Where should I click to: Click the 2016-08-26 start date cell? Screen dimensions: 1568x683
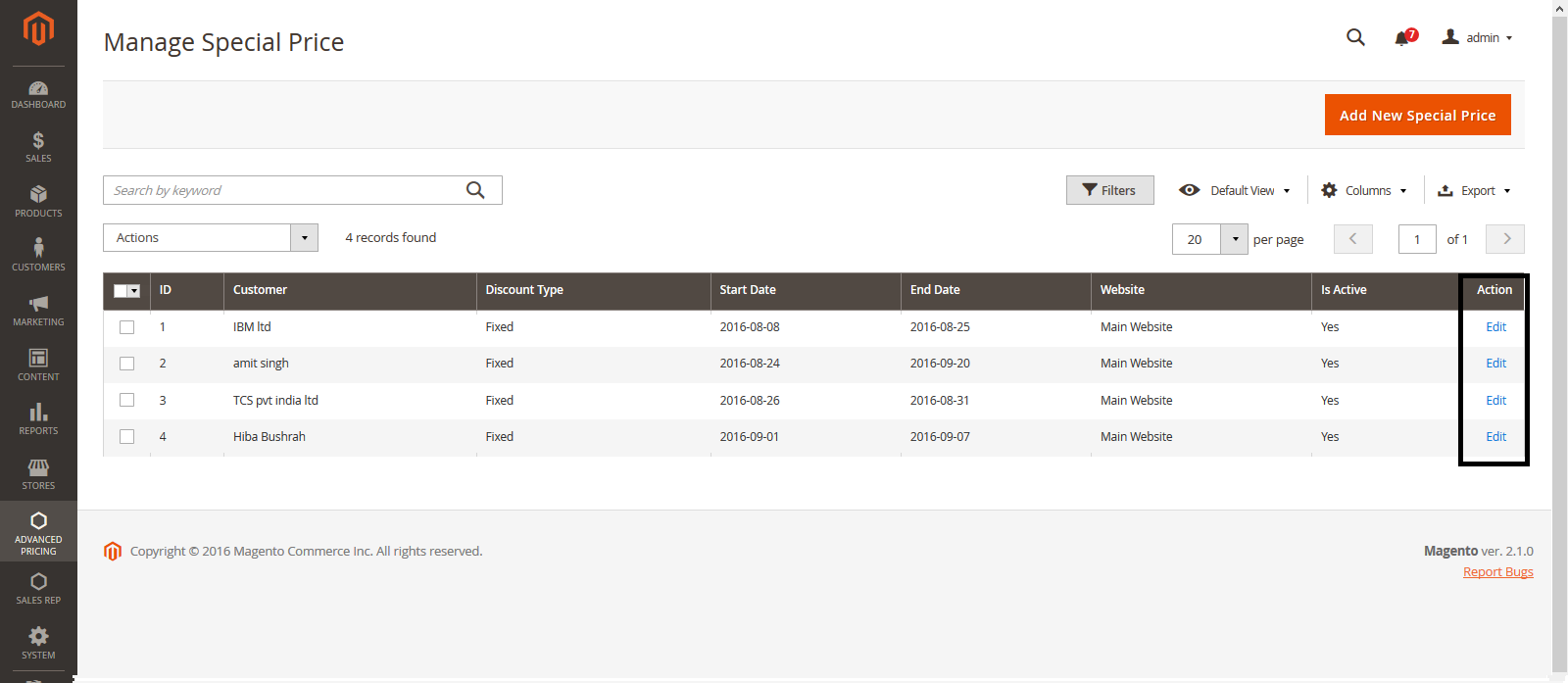(x=750, y=401)
